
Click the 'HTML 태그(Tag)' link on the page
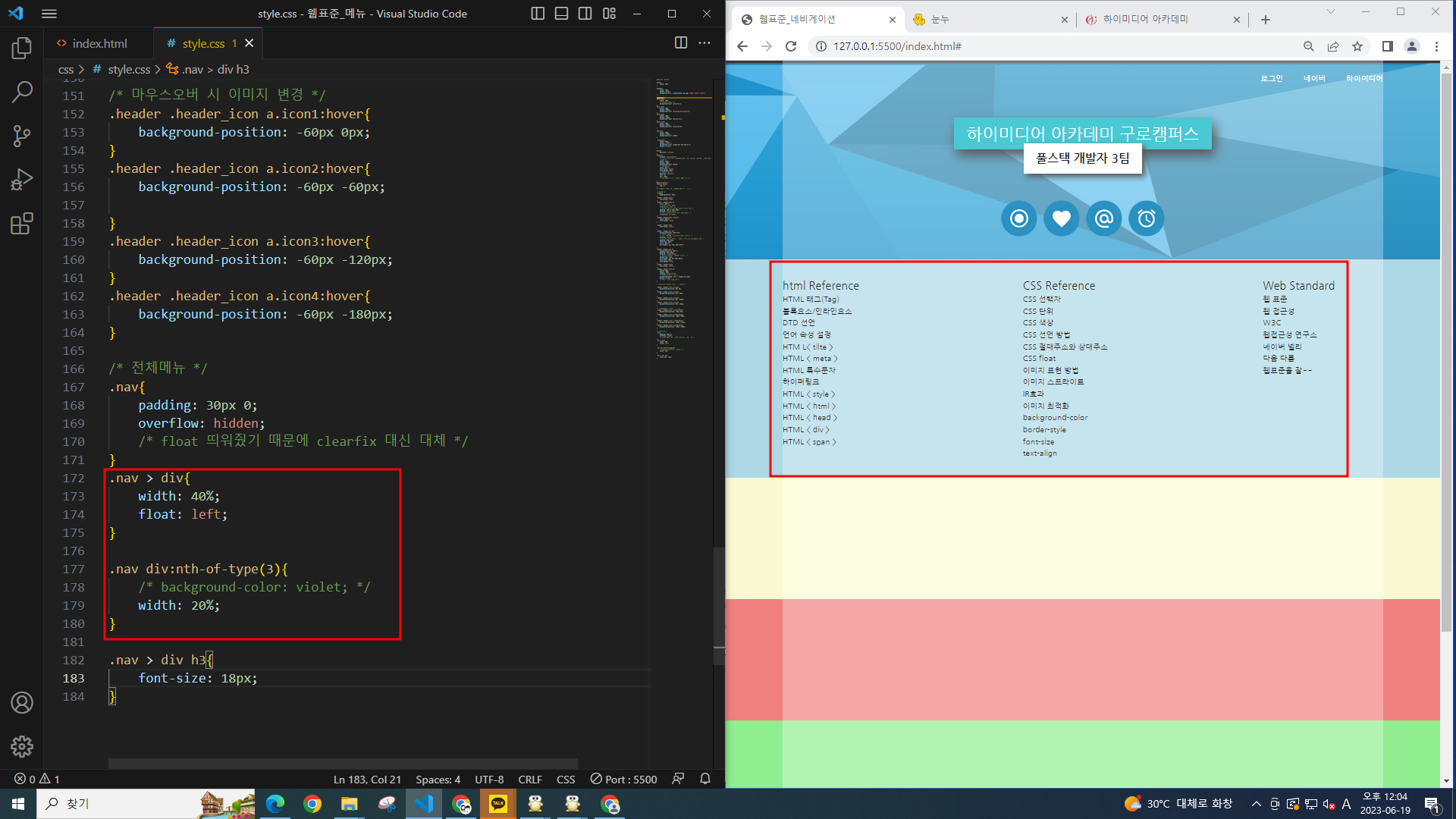pyautogui.click(x=811, y=300)
